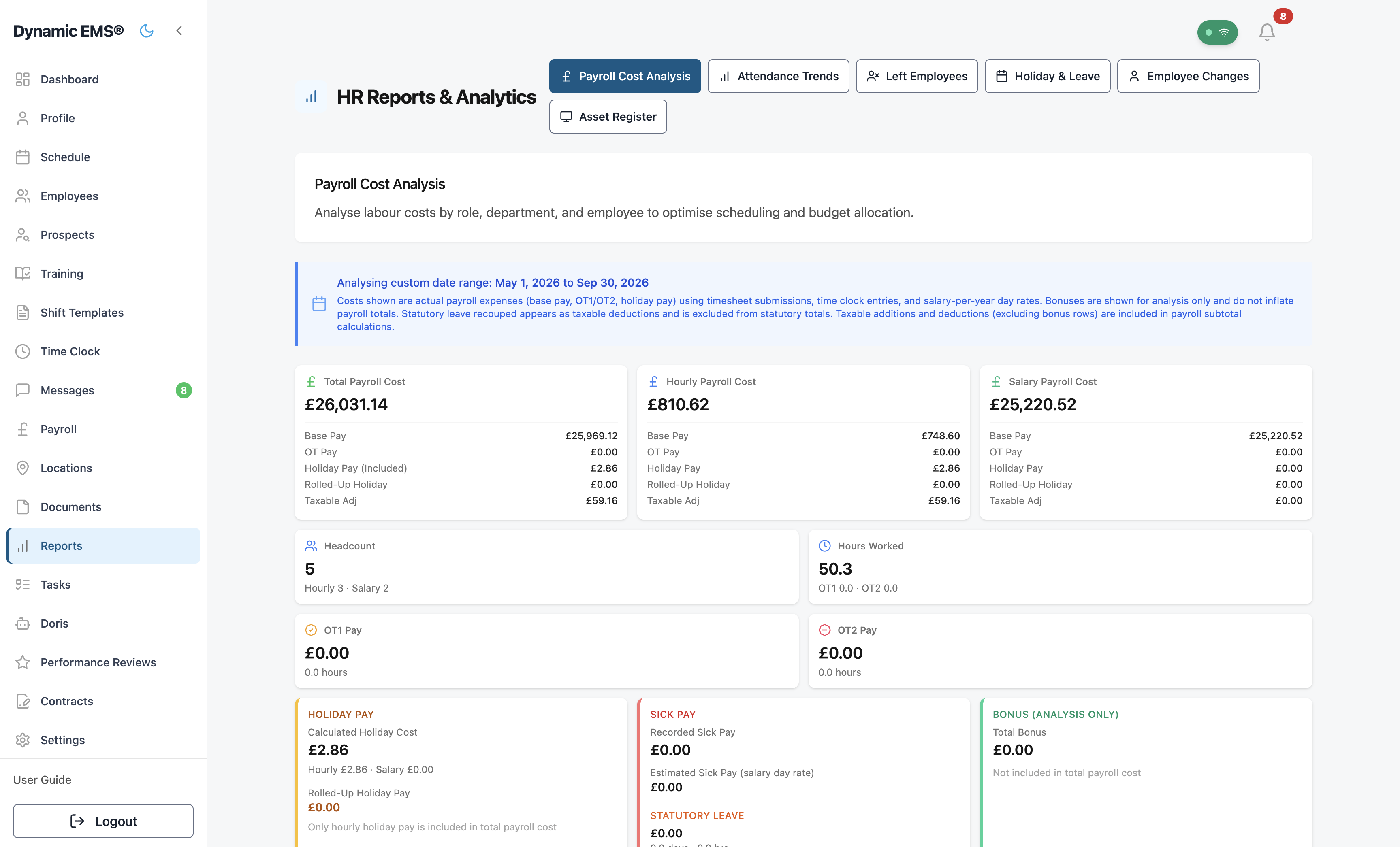Open the Tasks list
The image size is (1400, 847).
(x=103, y=585)
